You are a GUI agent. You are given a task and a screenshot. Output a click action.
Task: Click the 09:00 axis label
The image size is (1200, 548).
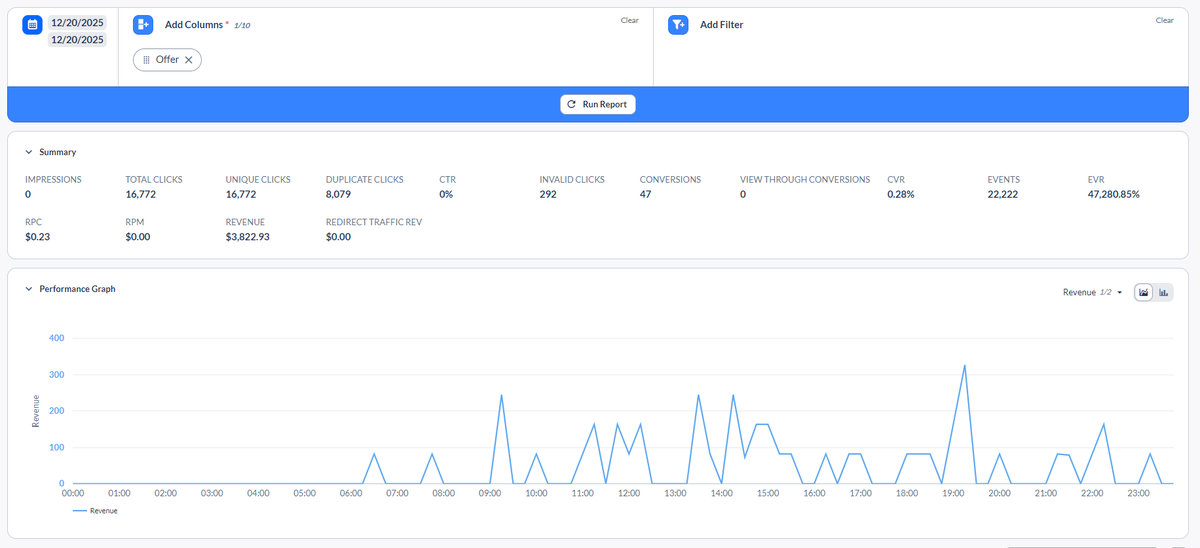pyautogui.click(x=490, y=493)
